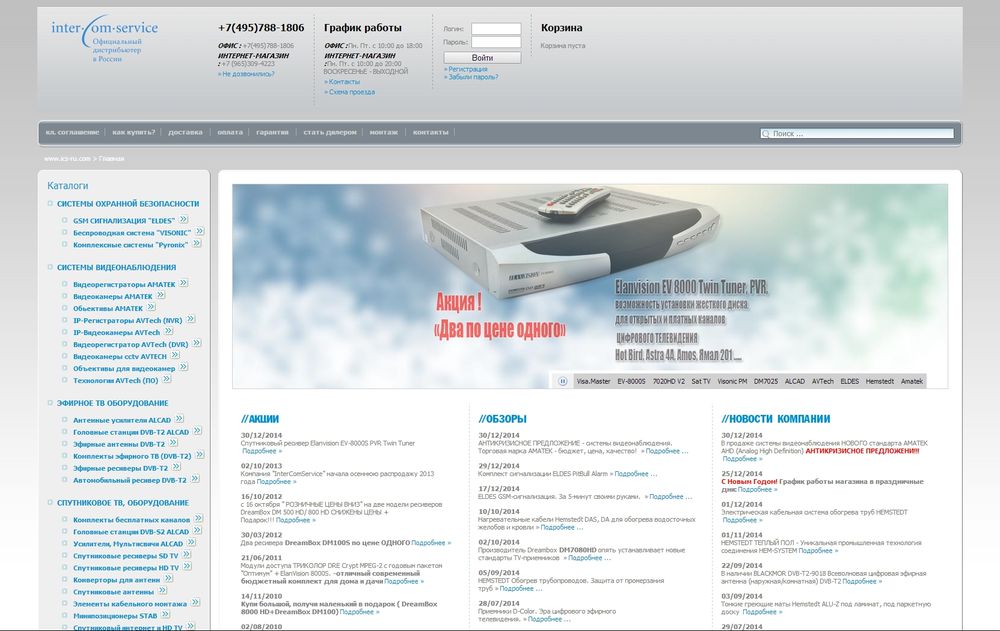Click the arrow icon beside Объективы AMATEK

151,308
